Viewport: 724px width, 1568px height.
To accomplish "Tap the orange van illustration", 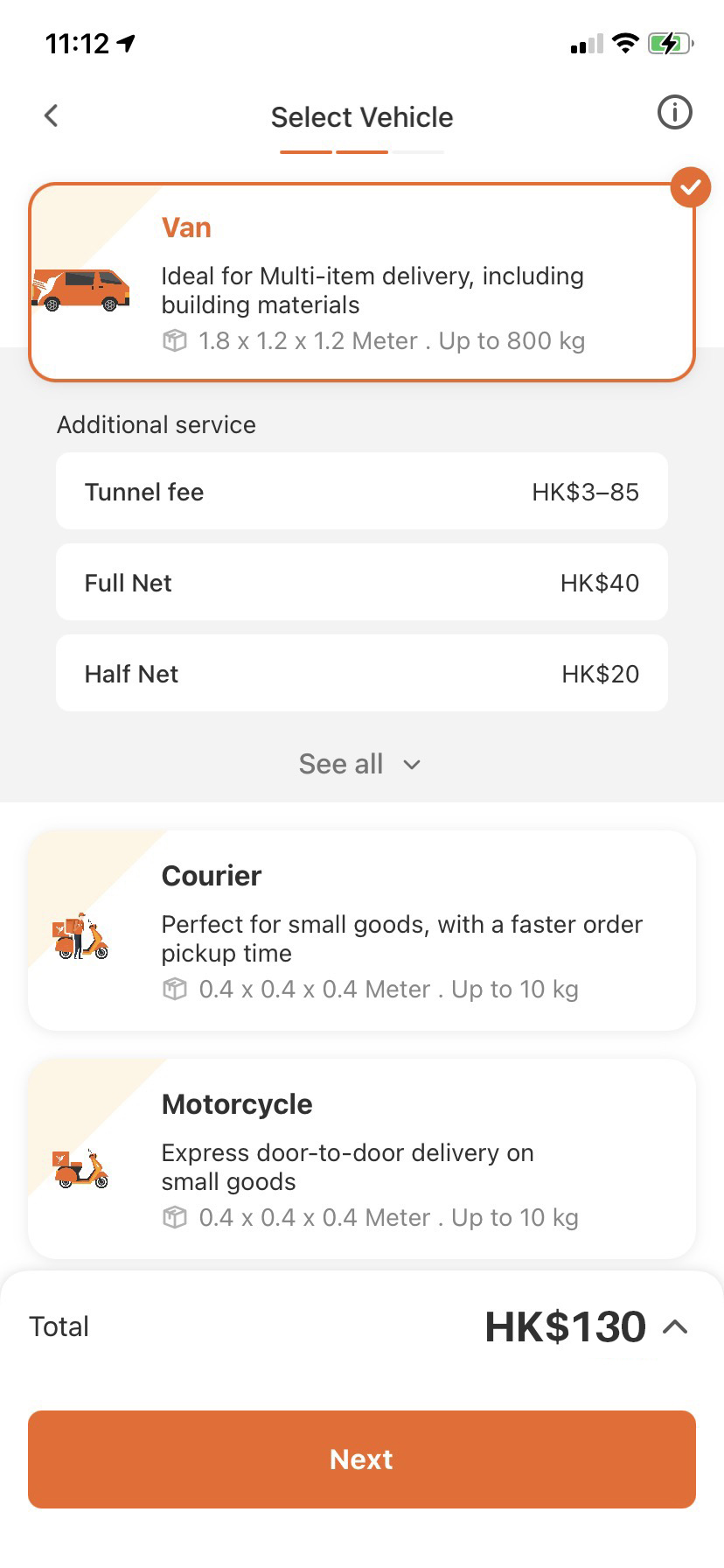I will coord(81,290).
